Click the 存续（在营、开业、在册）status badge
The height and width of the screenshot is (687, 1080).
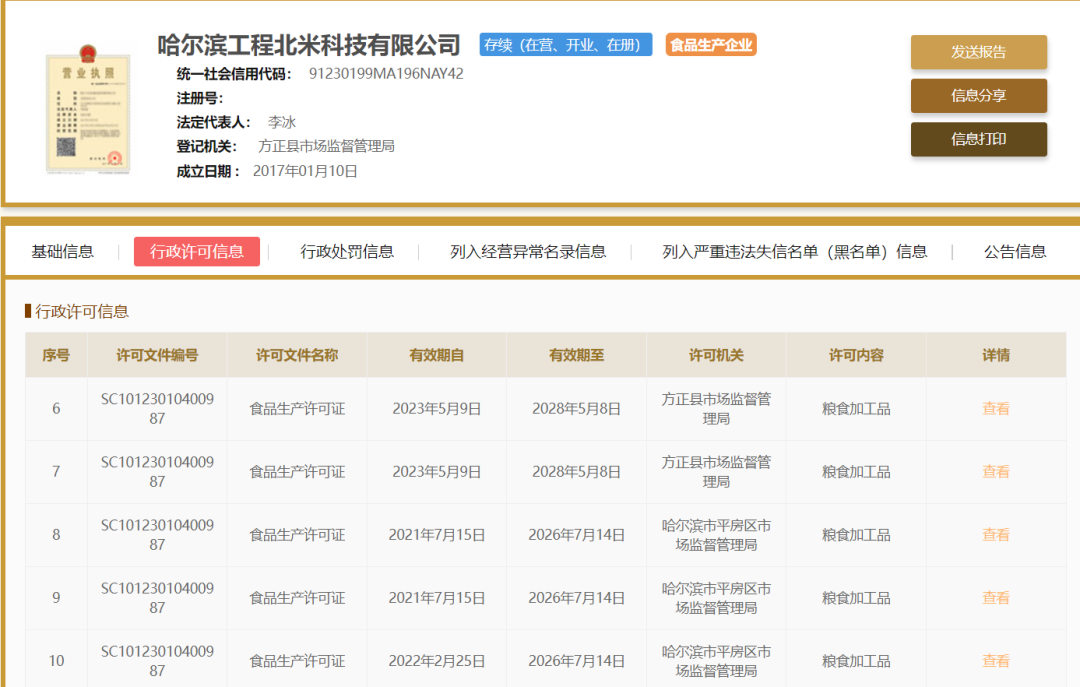[x=565, y=45]
